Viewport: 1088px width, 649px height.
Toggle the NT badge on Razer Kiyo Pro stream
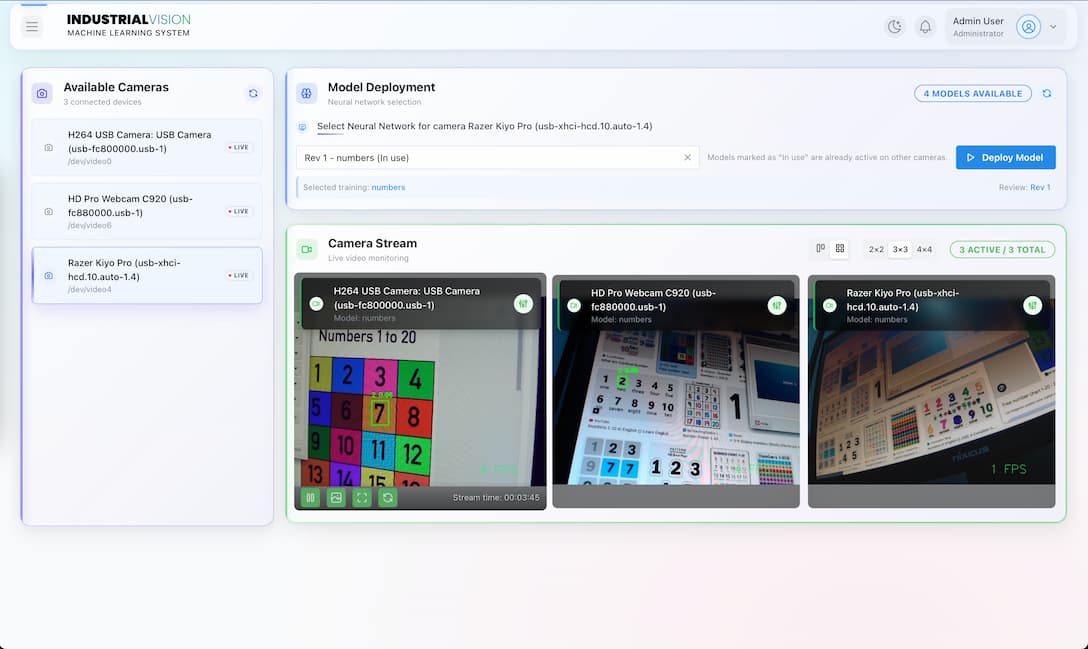[x=1033, y=305]
